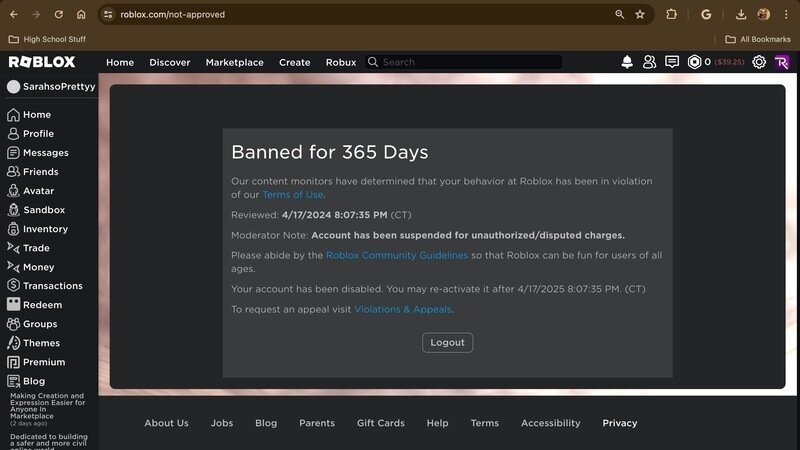Click the 'Banned for 365 Days' heading
800x450 pixels.
[x=330, y=152]
